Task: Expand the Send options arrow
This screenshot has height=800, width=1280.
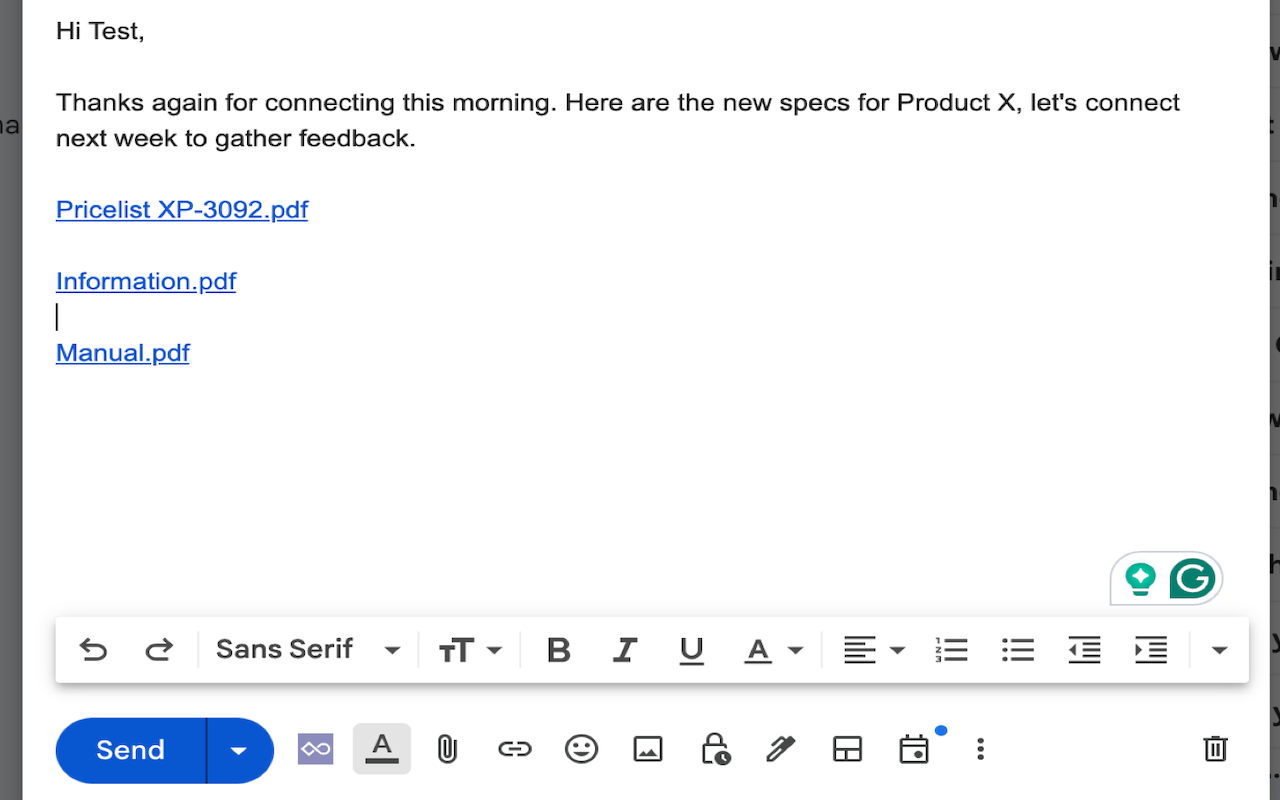Action: pos(240,749)
